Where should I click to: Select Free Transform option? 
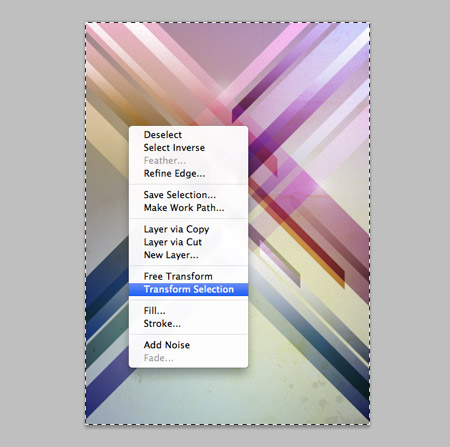click(188, 276)
